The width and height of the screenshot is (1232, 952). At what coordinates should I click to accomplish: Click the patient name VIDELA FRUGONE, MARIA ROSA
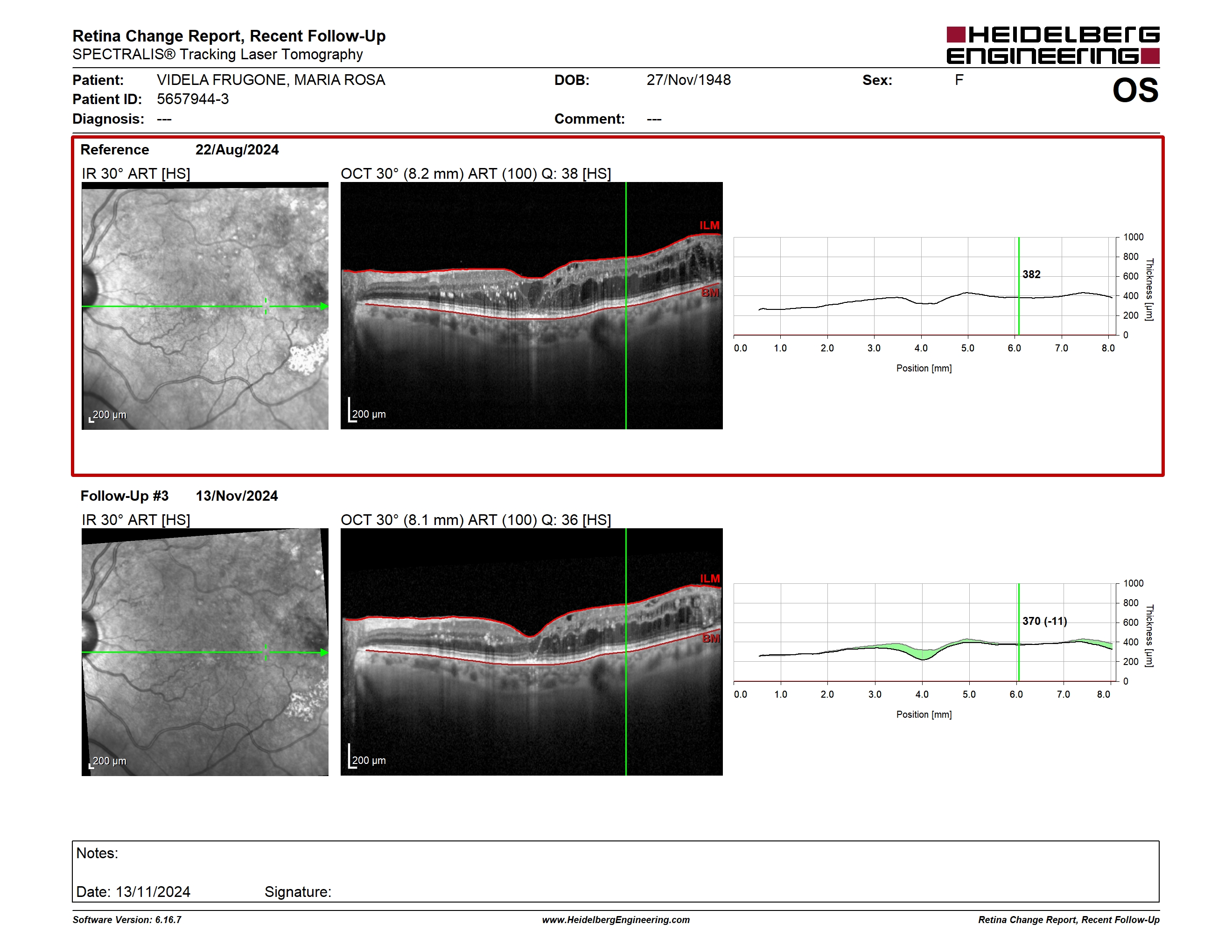[271, 80]
